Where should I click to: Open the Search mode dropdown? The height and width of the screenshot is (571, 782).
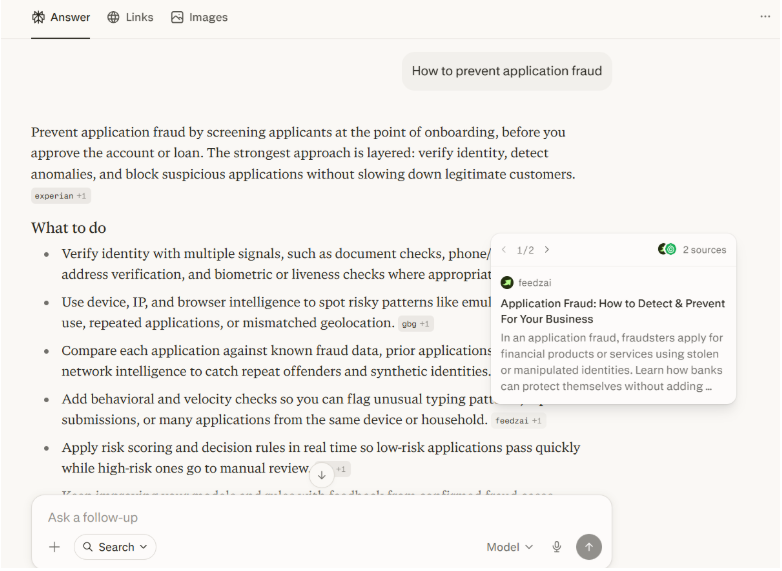click(115, 547)
